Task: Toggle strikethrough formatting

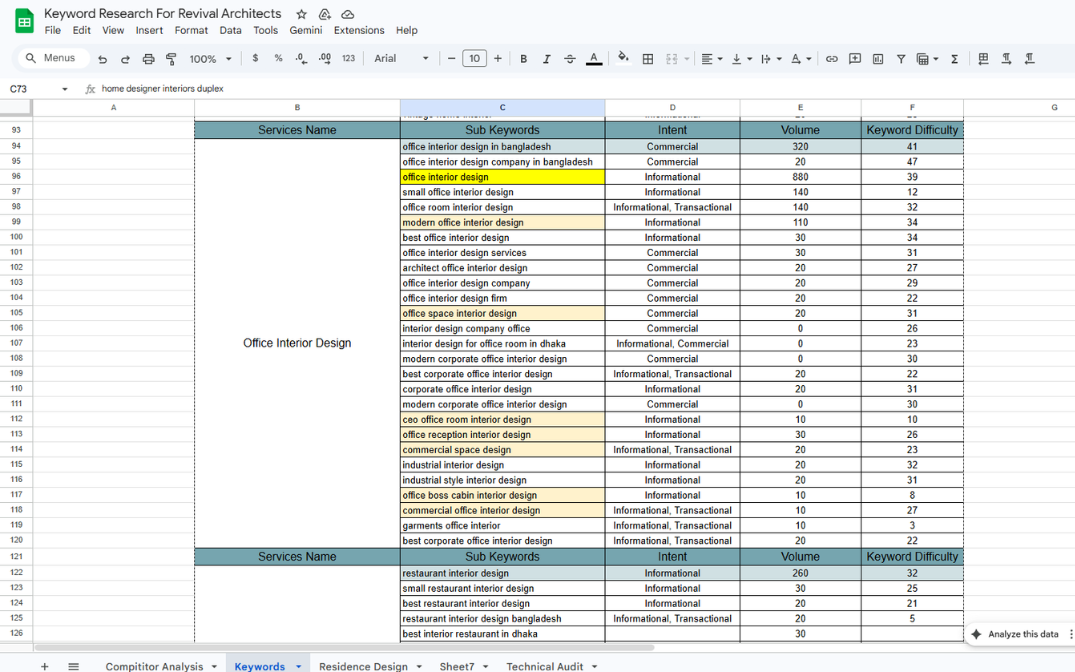Action: (570, 59)
